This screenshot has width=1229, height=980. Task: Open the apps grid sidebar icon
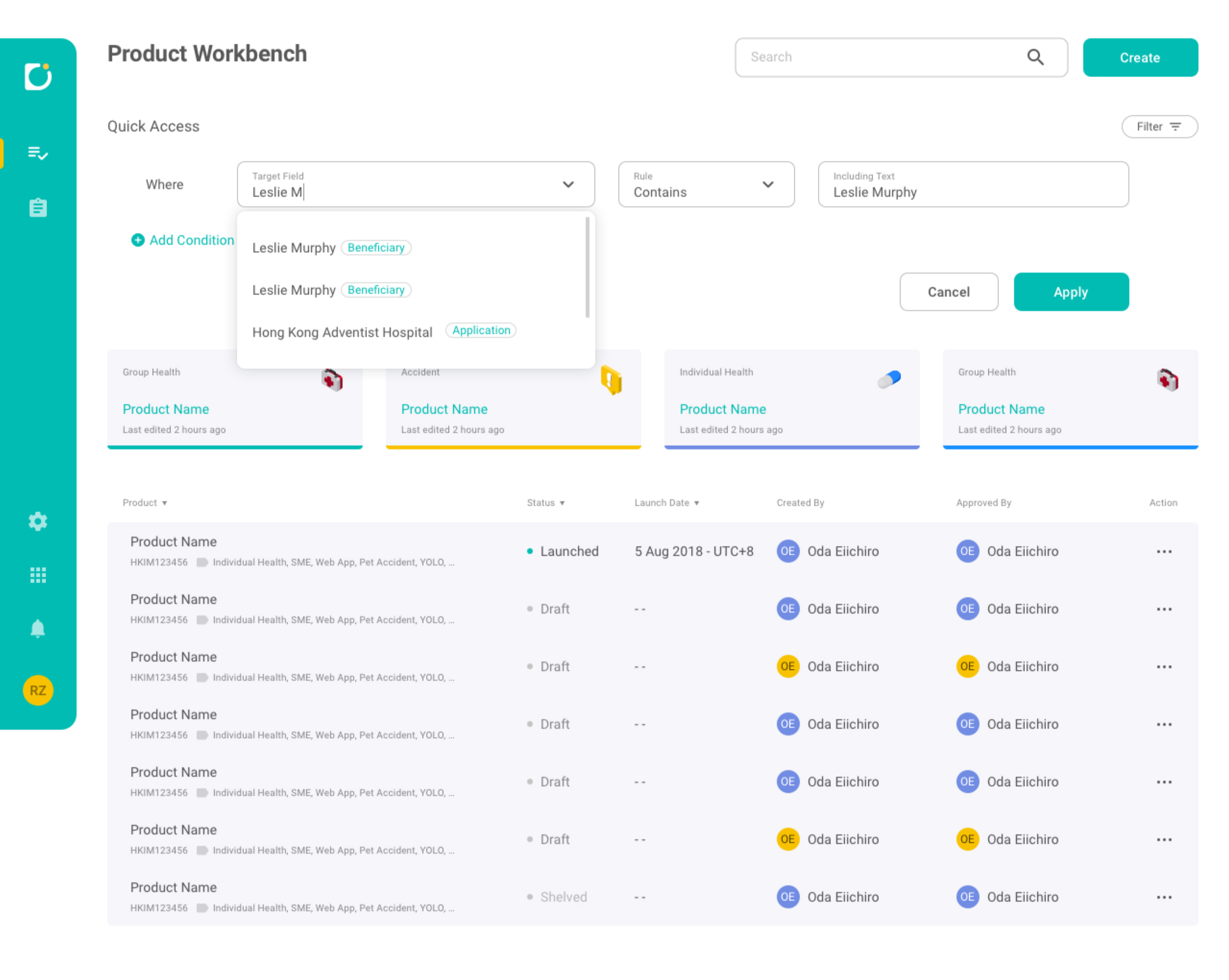click(x=37, y=575)
